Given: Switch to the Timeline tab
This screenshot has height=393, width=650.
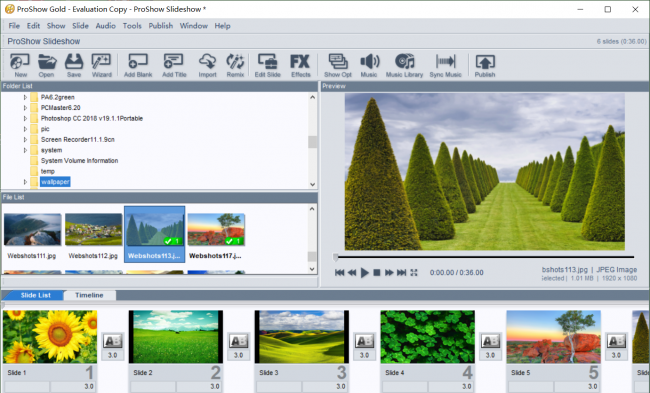Looking at the screenshot, I should coord(89,295).
